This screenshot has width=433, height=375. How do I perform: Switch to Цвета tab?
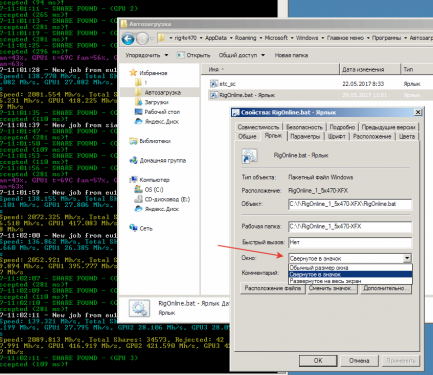tap(407, 136)
